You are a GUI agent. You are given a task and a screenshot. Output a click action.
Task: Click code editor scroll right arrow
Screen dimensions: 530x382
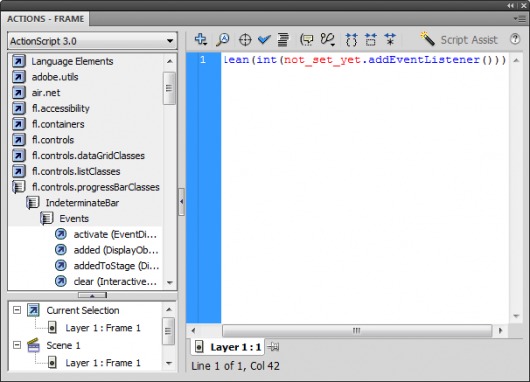coord(501,330)
